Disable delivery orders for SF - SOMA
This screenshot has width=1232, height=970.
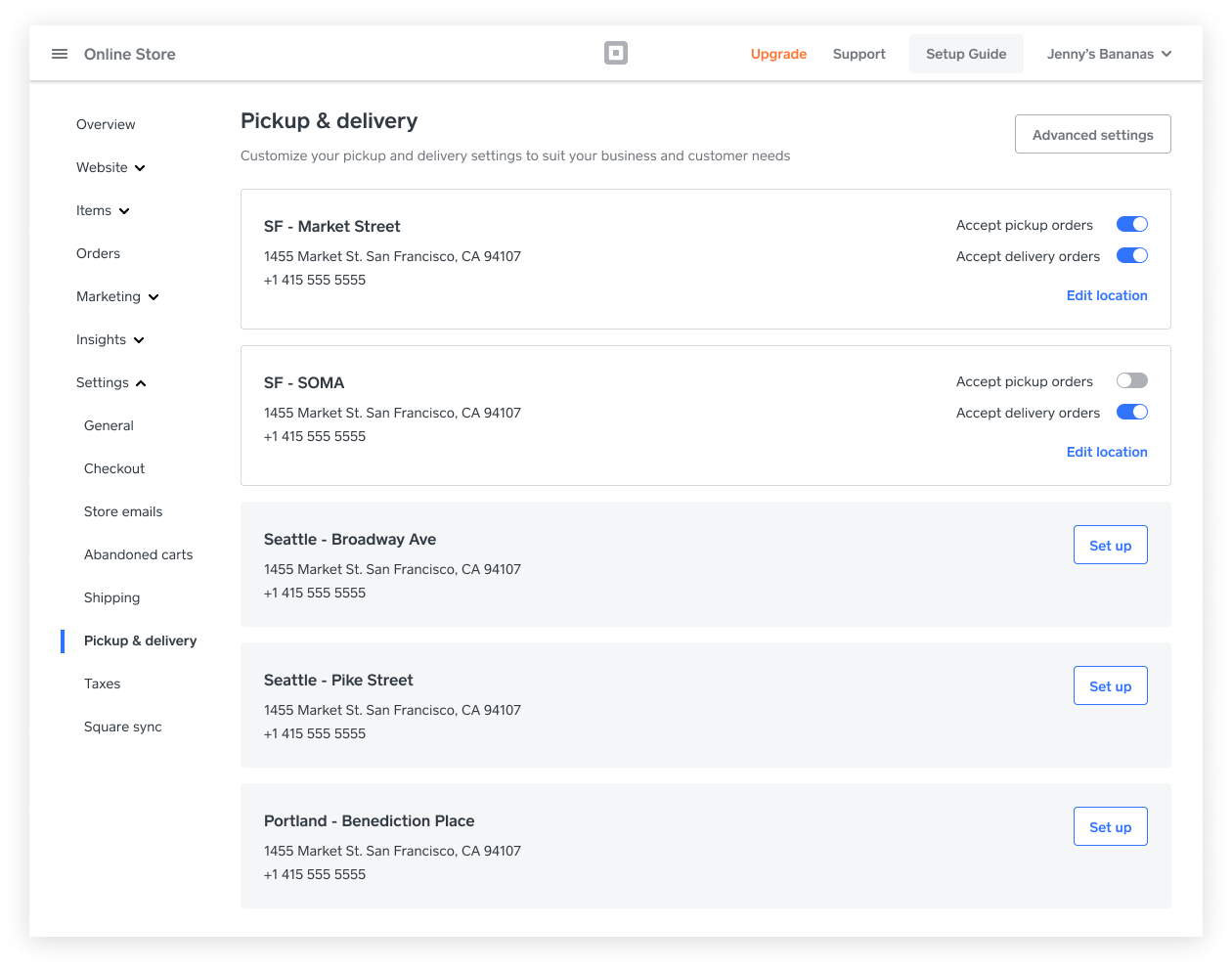tap(1132, 412)
